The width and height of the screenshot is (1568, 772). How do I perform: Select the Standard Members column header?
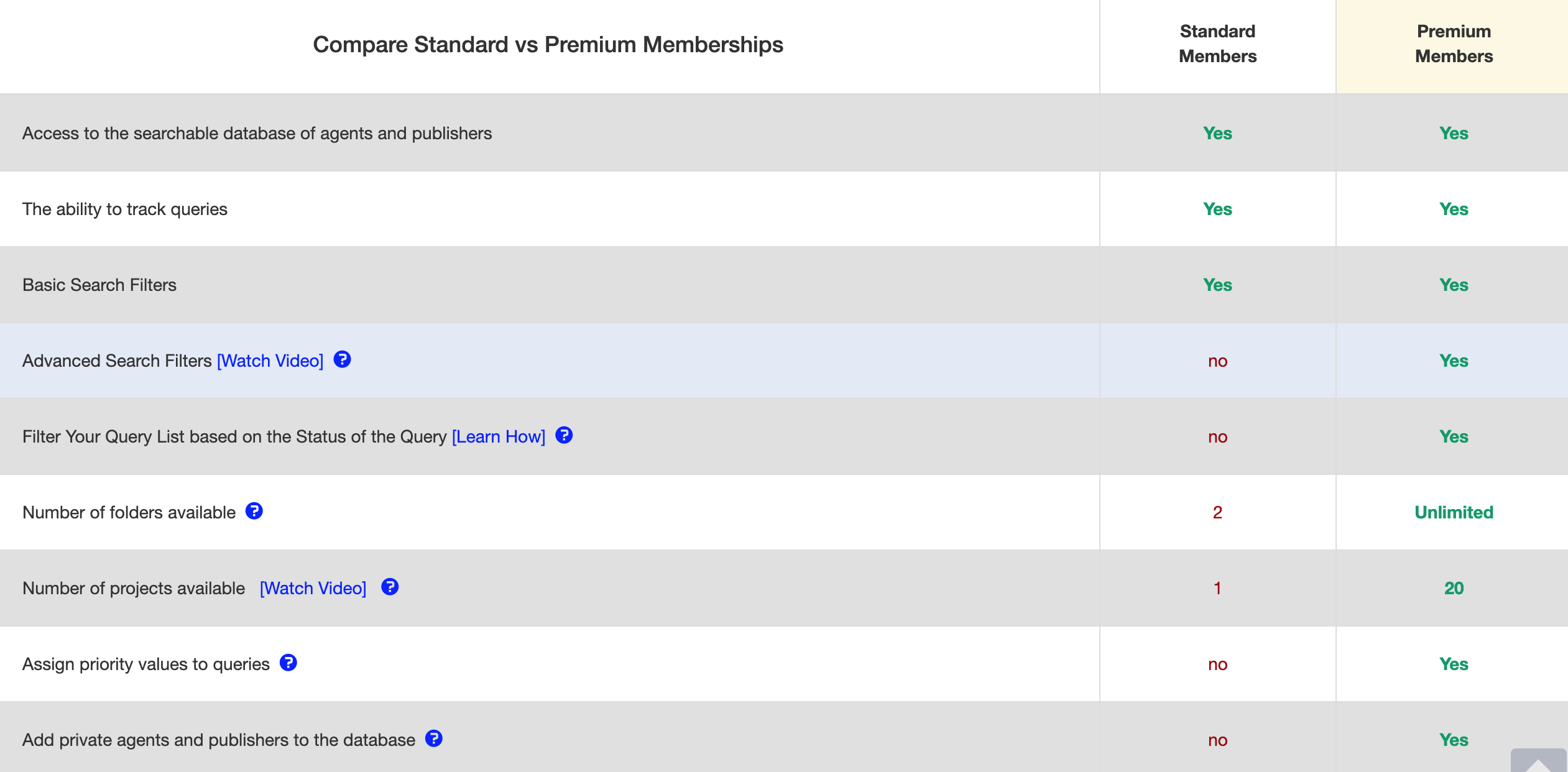click(1217, 44)
